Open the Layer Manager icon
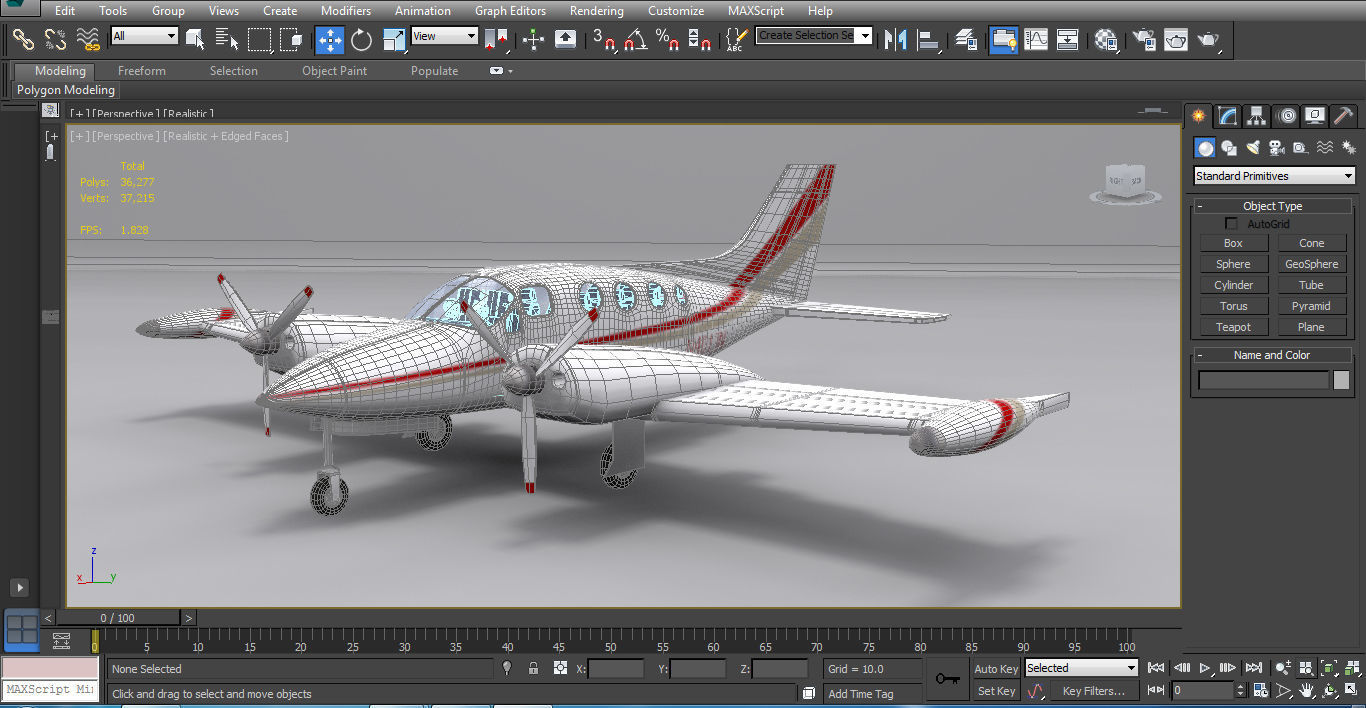Viewport: 1366px width, 708px height. click(966, 40)
